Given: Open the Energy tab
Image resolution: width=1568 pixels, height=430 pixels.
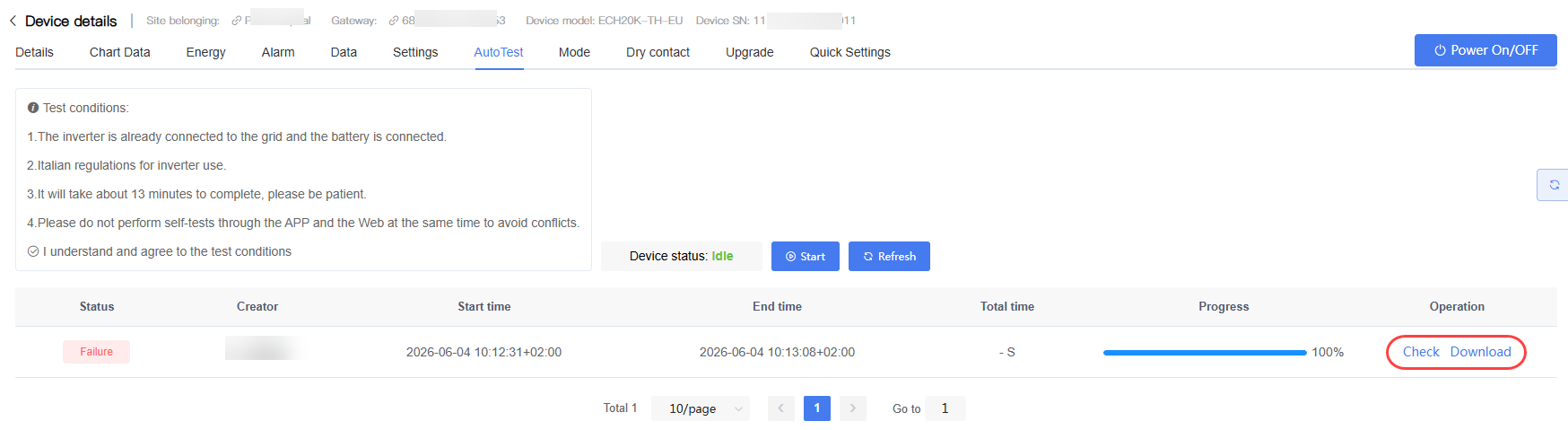Looking at the screenshot, I should pos(205,52).
